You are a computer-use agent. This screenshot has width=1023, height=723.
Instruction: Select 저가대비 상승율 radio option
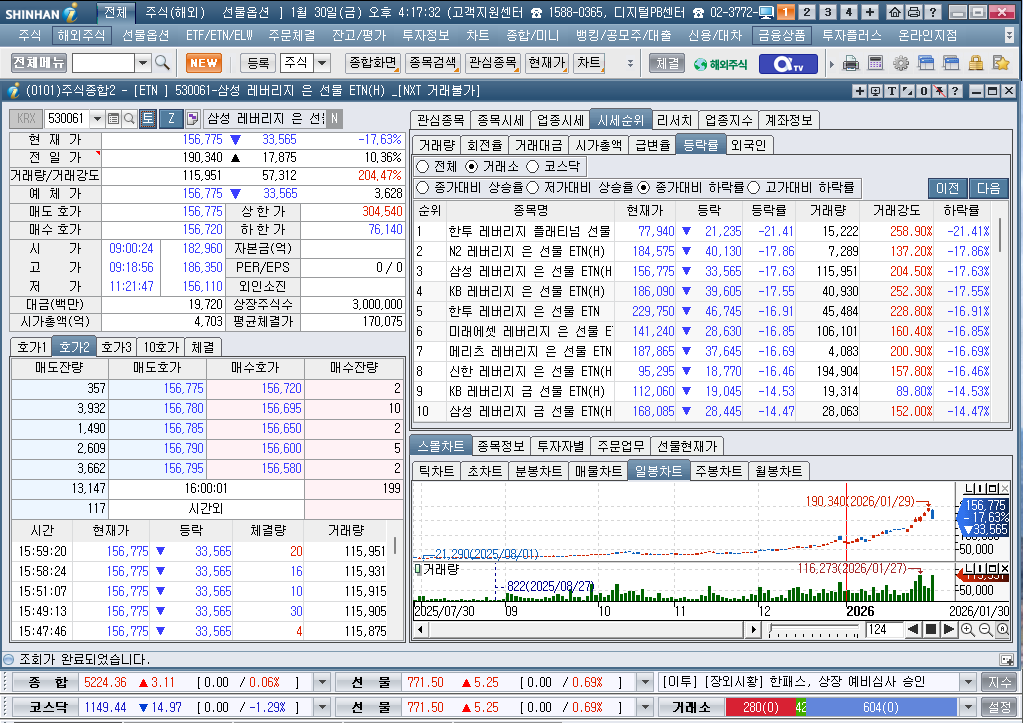[532, 188]
